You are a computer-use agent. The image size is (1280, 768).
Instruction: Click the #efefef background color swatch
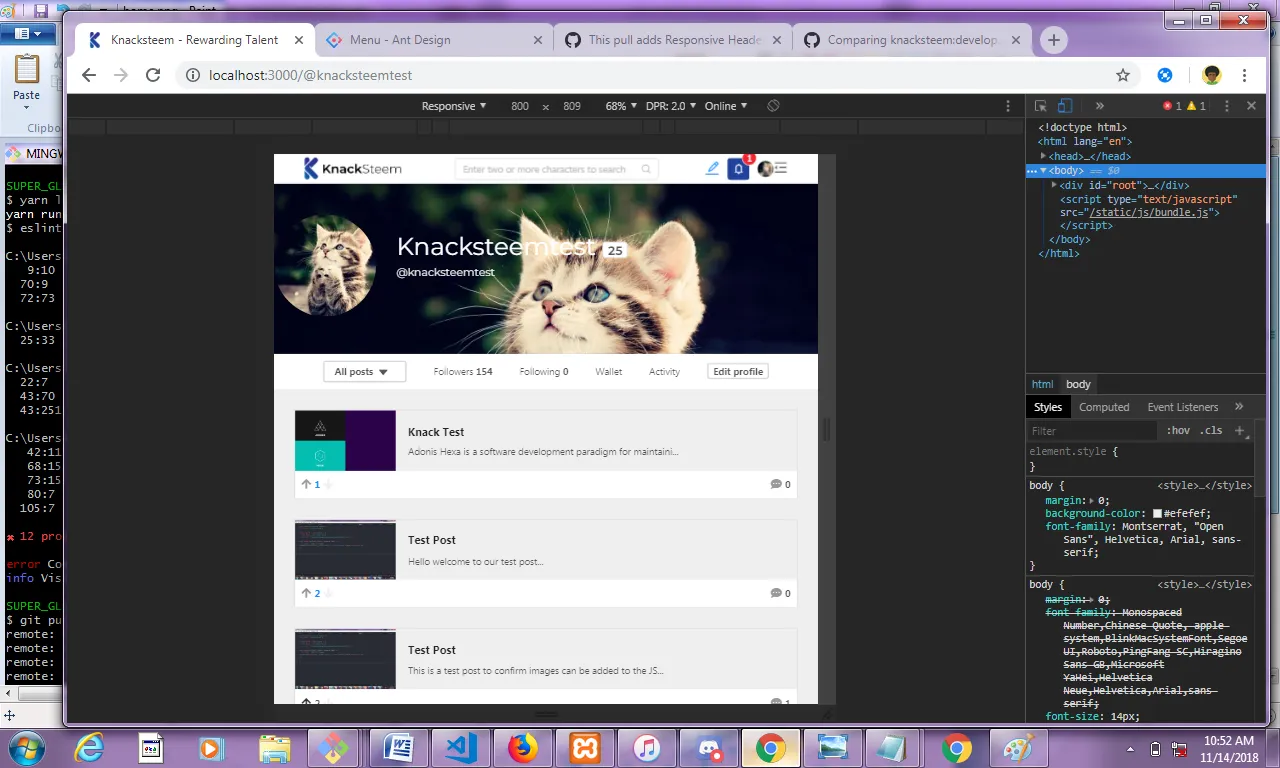click(1157, 513)
